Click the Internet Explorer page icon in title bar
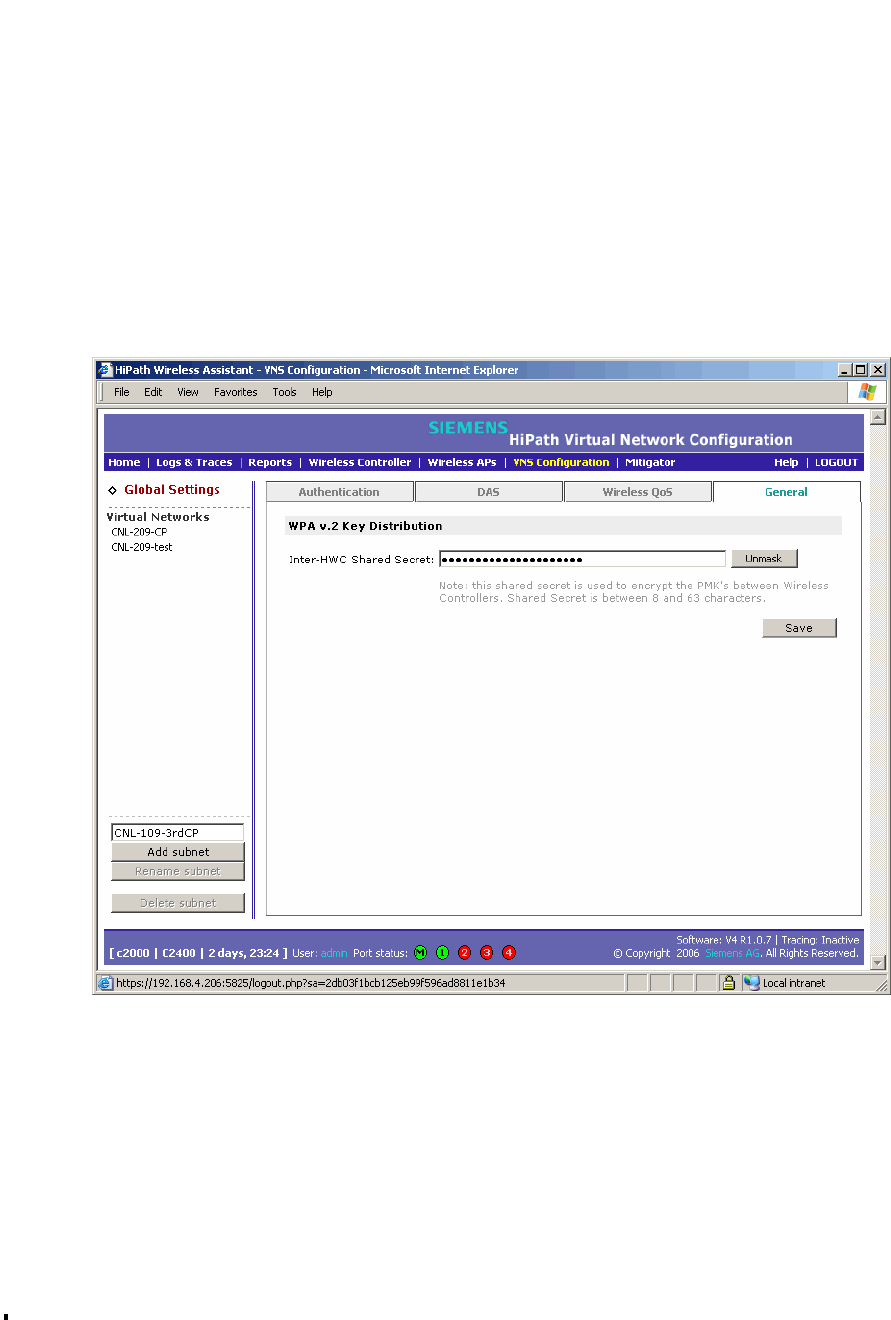Viewport: 891px width, 1320px height. click(104, 370)
